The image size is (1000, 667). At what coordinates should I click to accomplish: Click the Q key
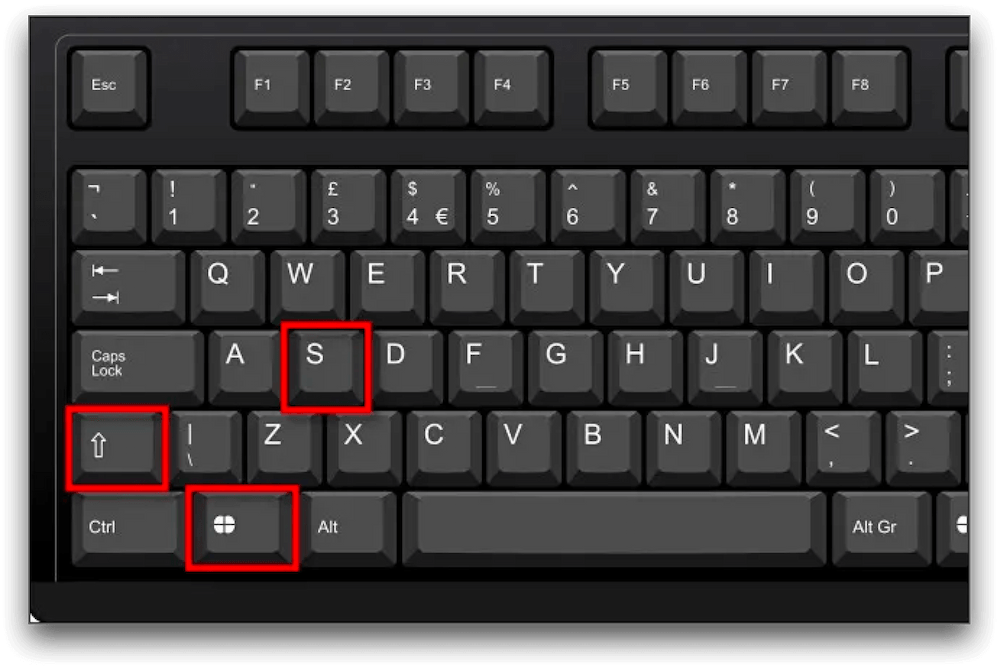tap(228, 287)
